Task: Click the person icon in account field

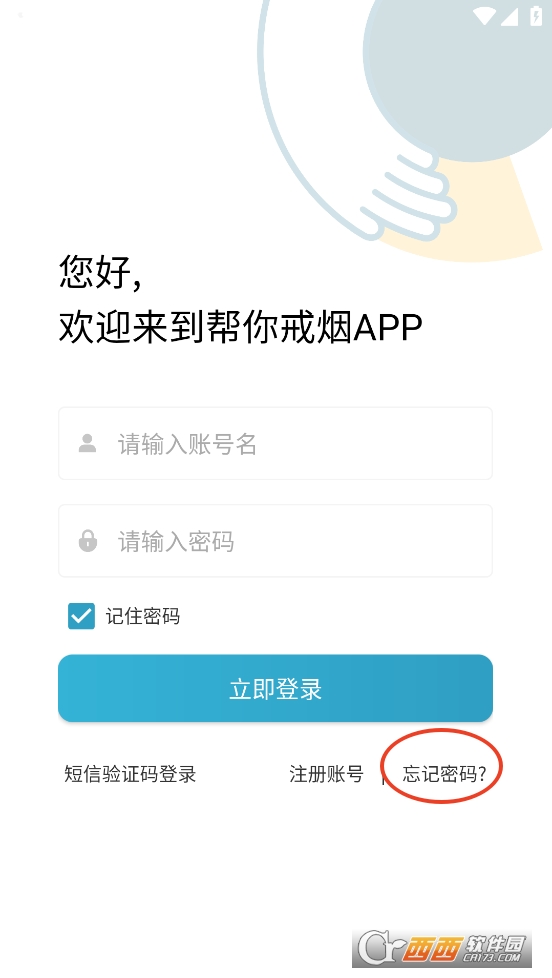Action: pyautogui.click(x=87, y=443)
